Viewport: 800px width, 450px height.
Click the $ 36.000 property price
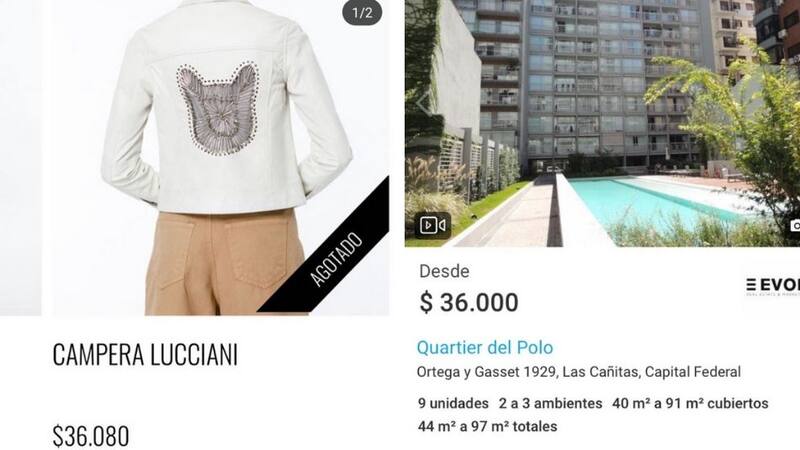pyautogui.click(x=469, y=302)
